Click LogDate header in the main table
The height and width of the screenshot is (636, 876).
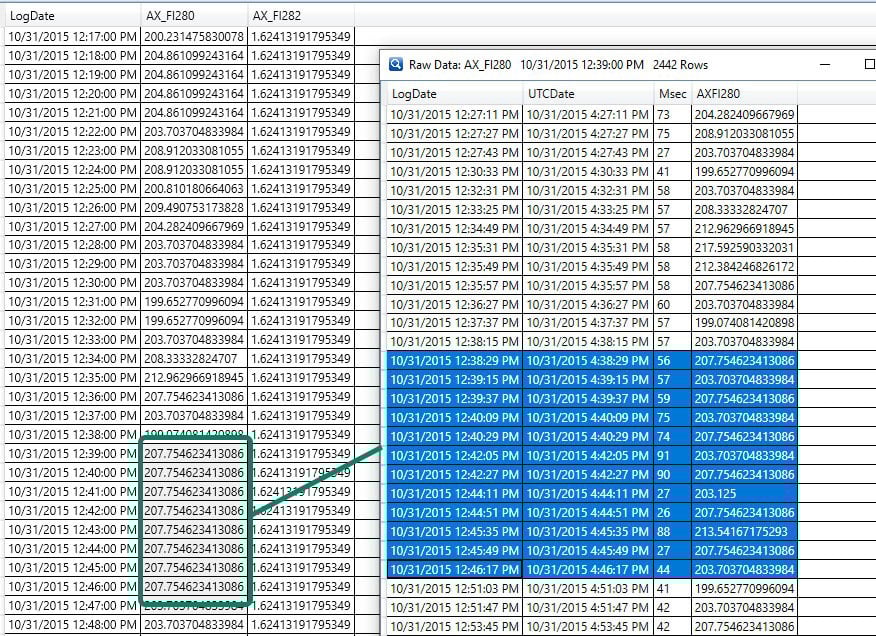coord(73,16)
